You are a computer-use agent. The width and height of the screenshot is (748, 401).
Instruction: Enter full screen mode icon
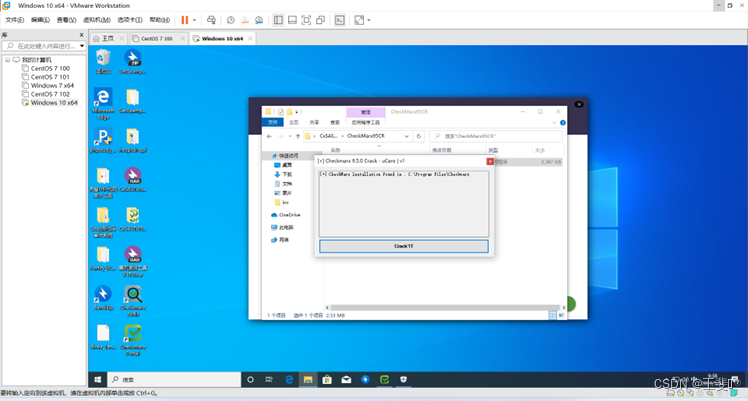coord(306,20)
